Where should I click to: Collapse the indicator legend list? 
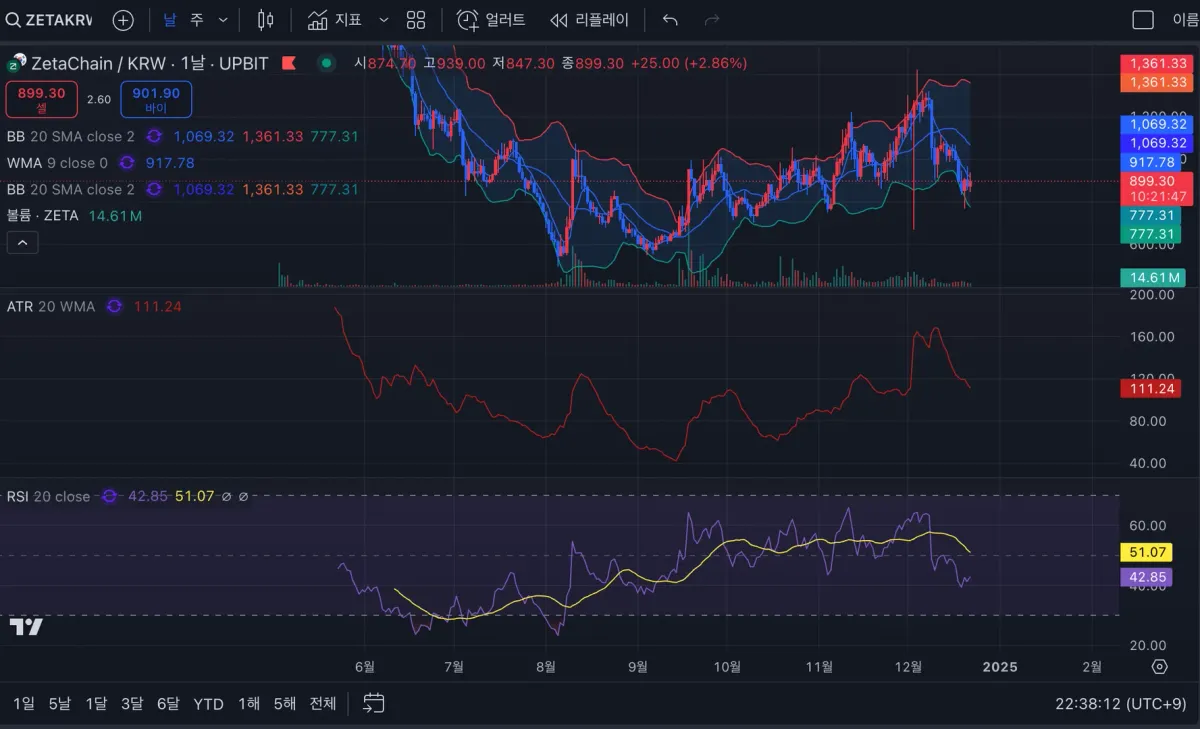22,242
